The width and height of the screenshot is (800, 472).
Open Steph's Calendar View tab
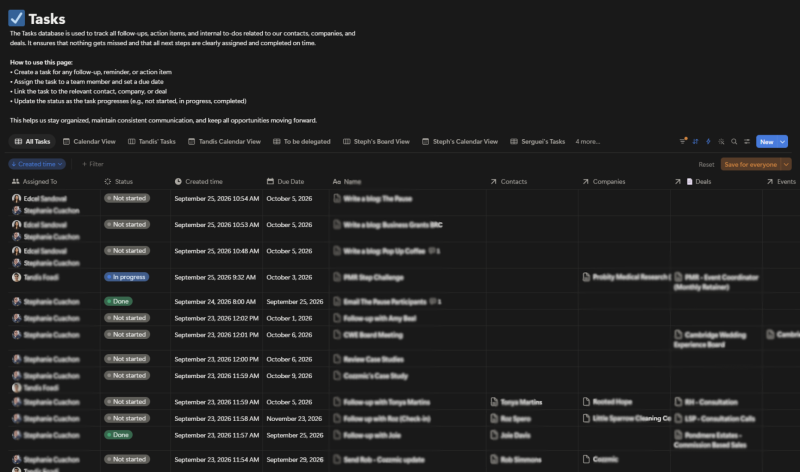460,141
